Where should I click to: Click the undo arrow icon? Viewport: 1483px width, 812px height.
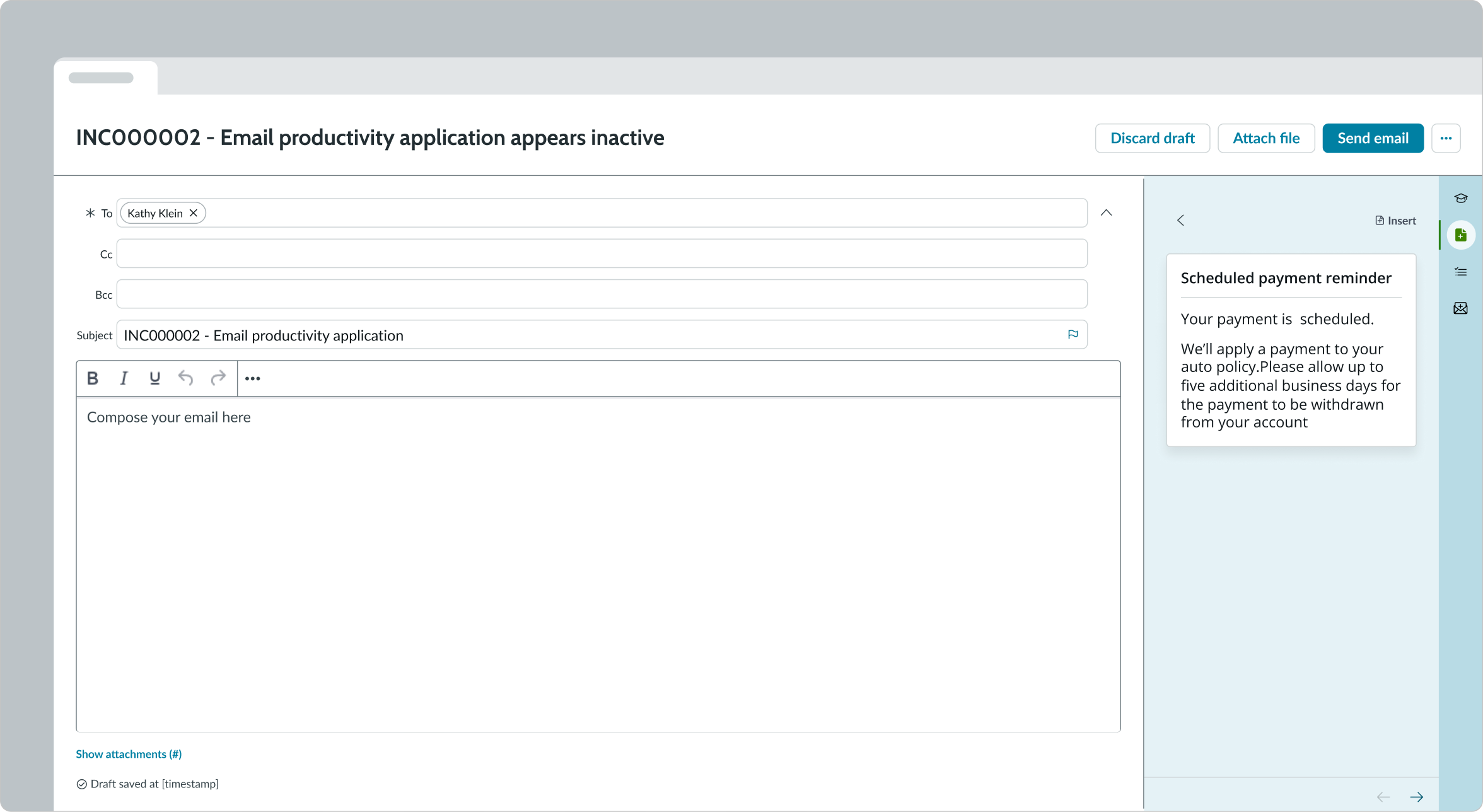click(x=185, y=378)
